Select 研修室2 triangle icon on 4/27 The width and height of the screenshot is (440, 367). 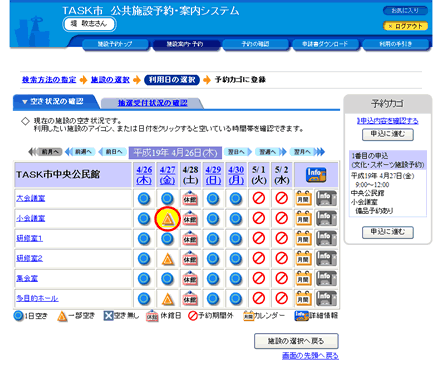(168, 259)
